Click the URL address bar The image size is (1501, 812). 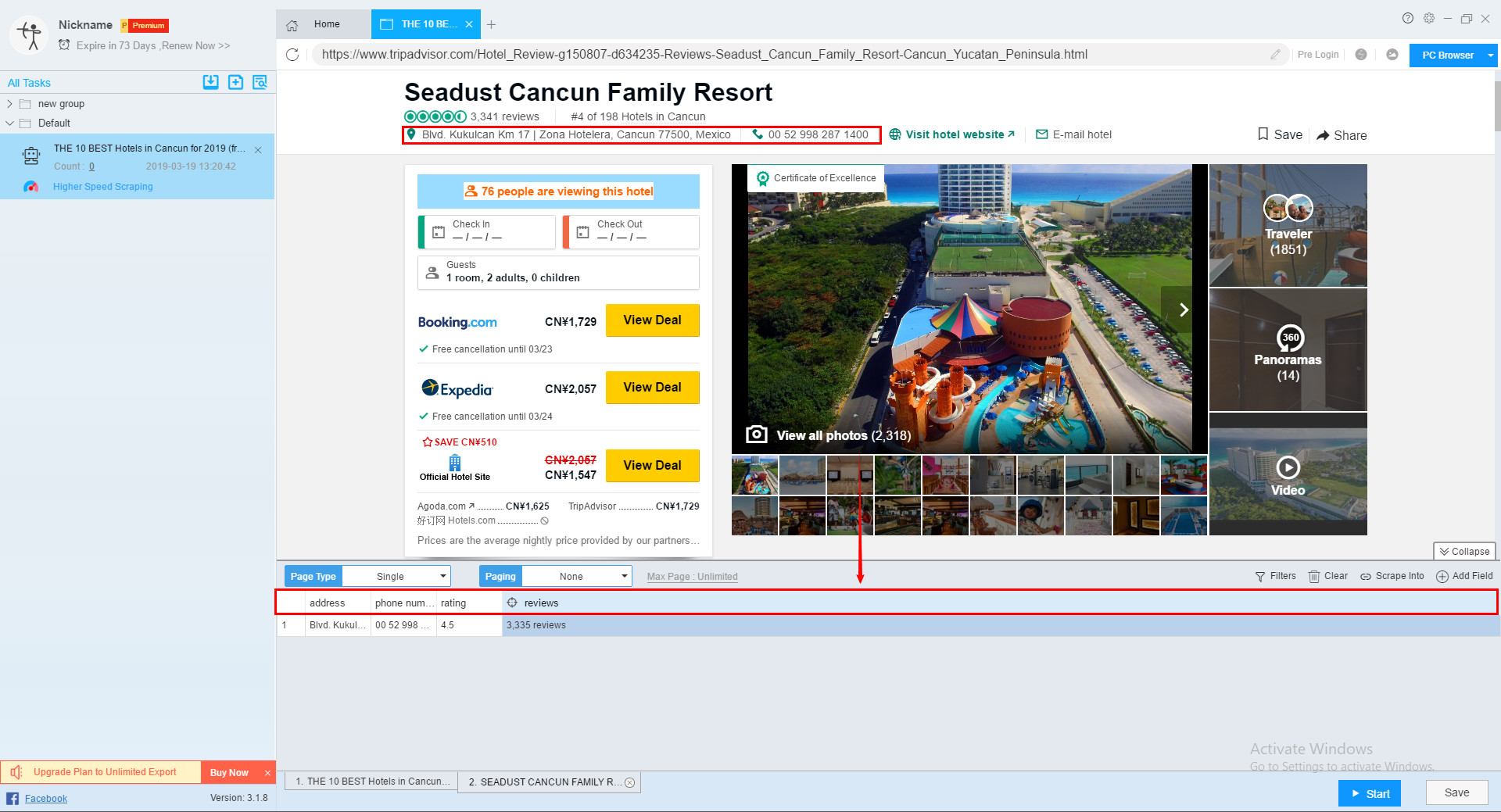[790, 55]
